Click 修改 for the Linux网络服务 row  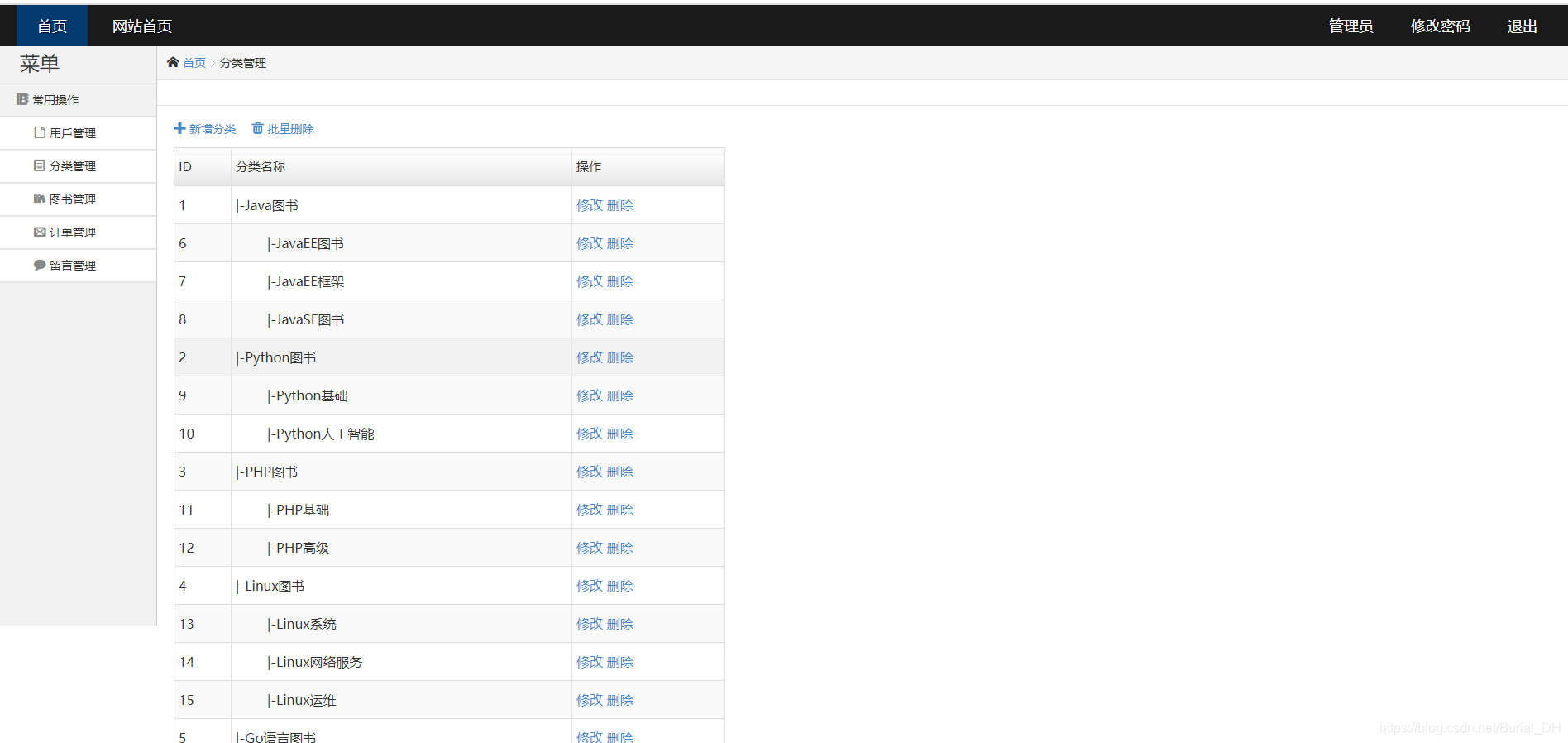coord(590,662)
